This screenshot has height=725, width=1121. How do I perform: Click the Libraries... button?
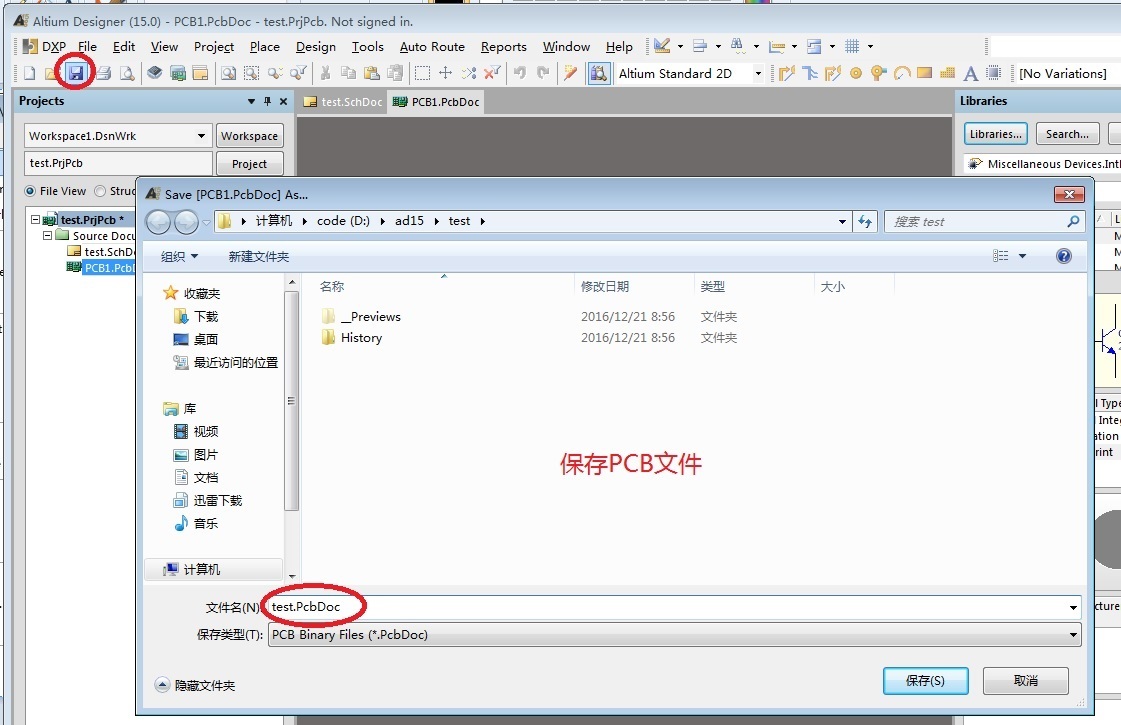click(995, 134)
